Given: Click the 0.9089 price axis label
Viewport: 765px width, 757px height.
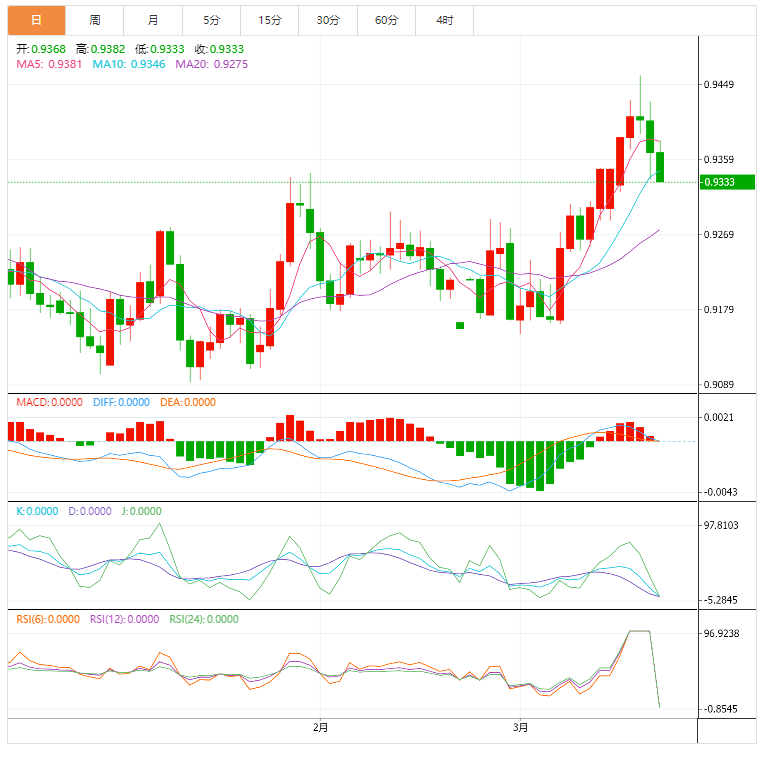Looking at the screenshot, I should (719, 385).
